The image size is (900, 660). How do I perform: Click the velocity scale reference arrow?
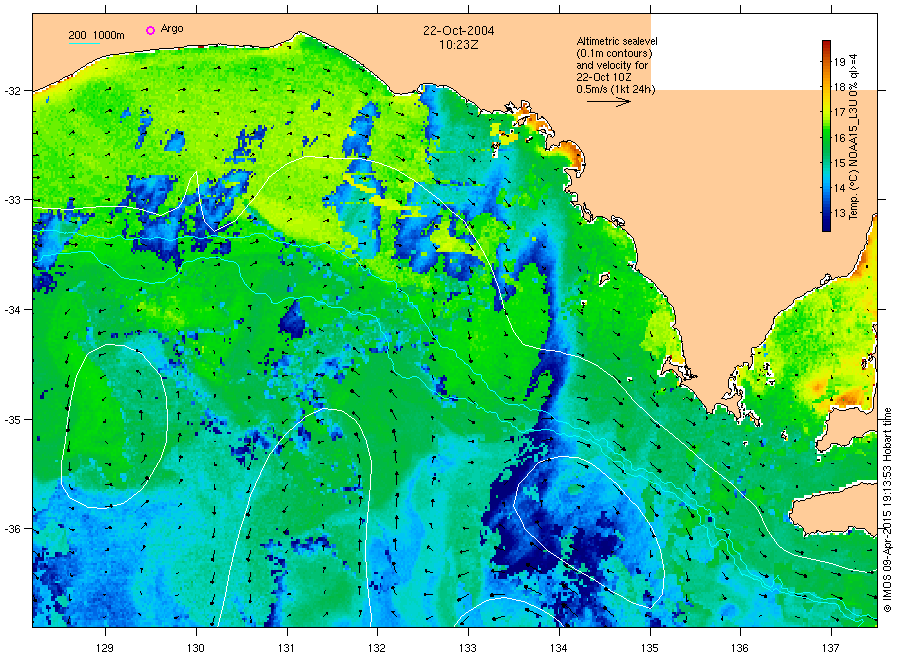click(608, 102)
